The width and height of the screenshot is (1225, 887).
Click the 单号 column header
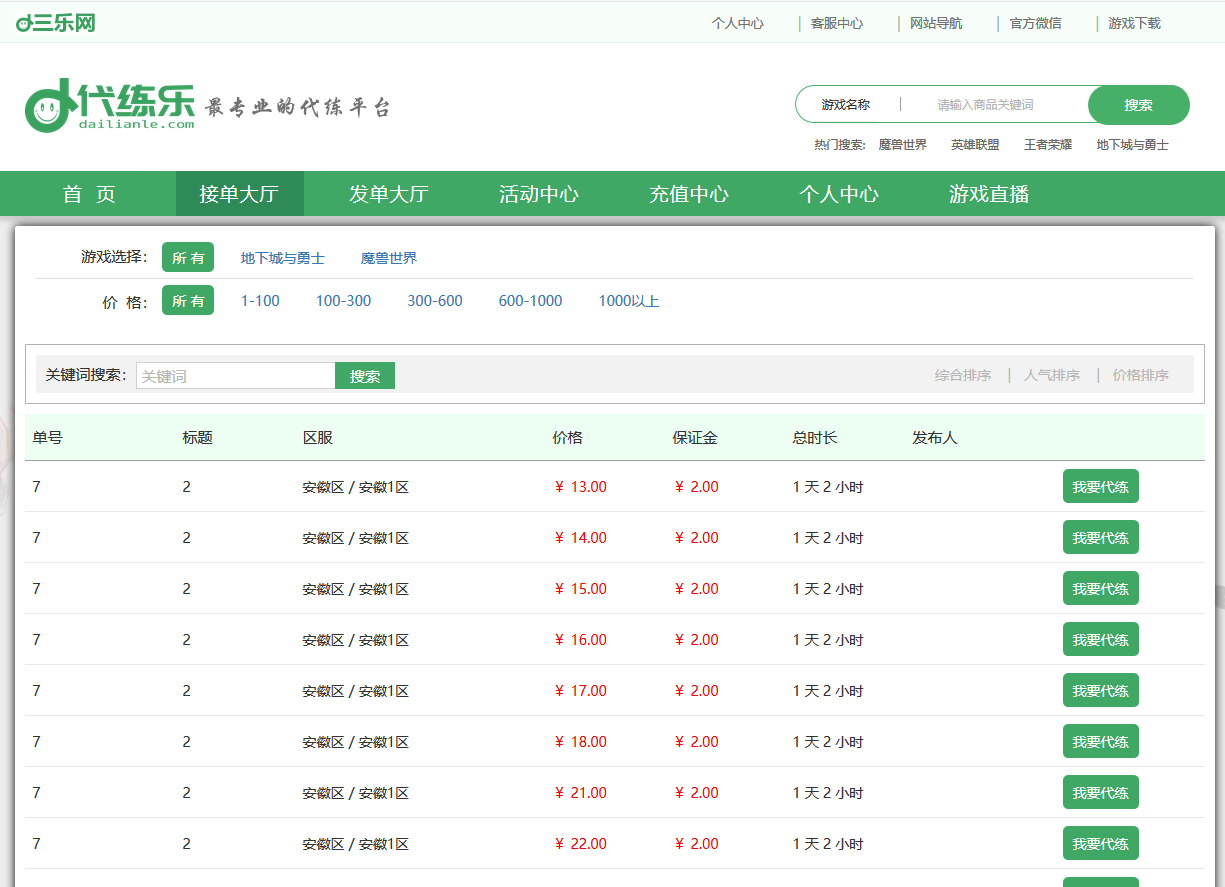pyautogui.click(x=47, y=438)
